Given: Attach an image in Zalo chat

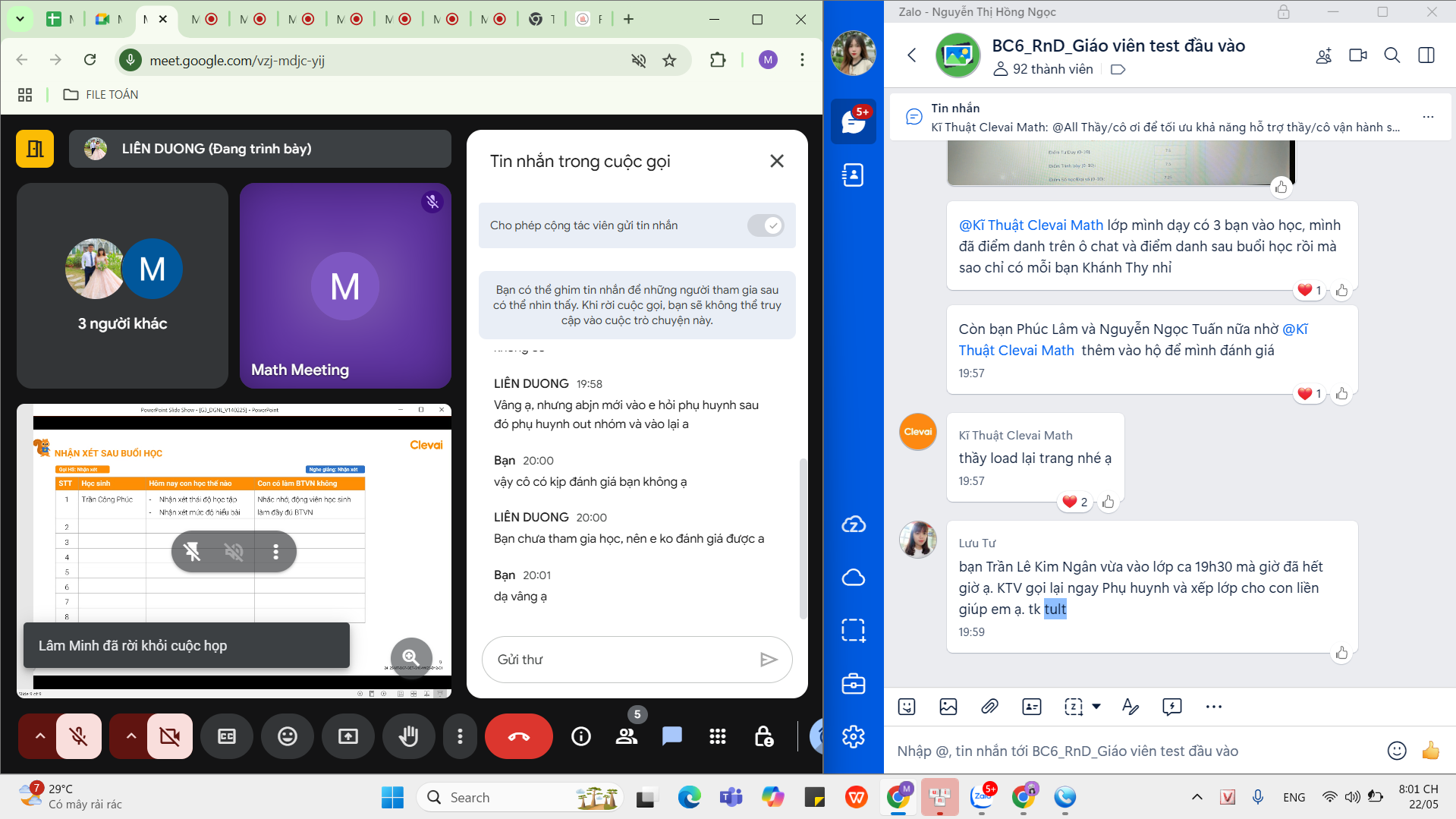Looking at the screenshot, I should (x=948, y=707).
